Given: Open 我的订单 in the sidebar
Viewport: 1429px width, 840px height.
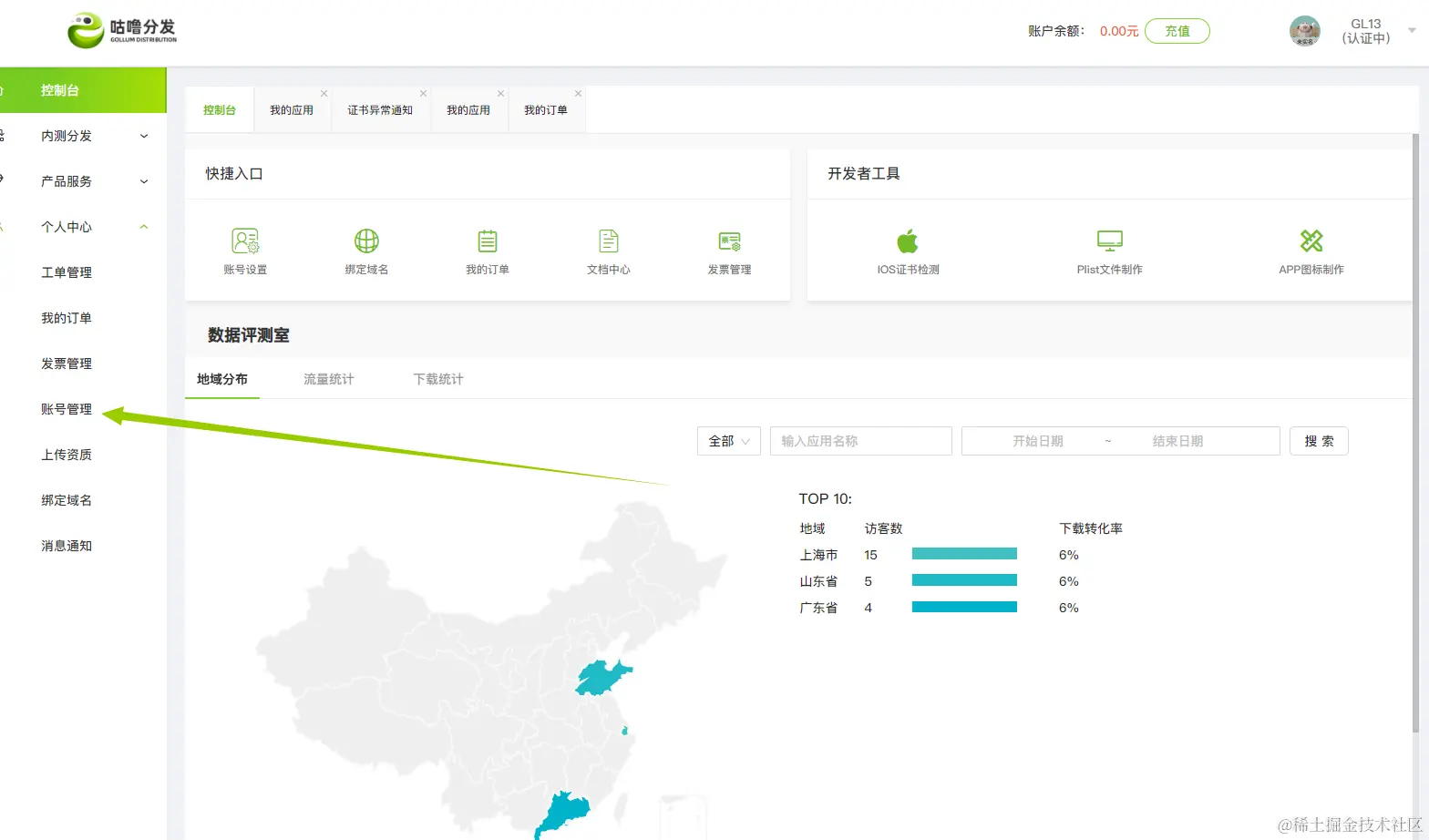Looking at the screenshot, I should tap(67, 318).
